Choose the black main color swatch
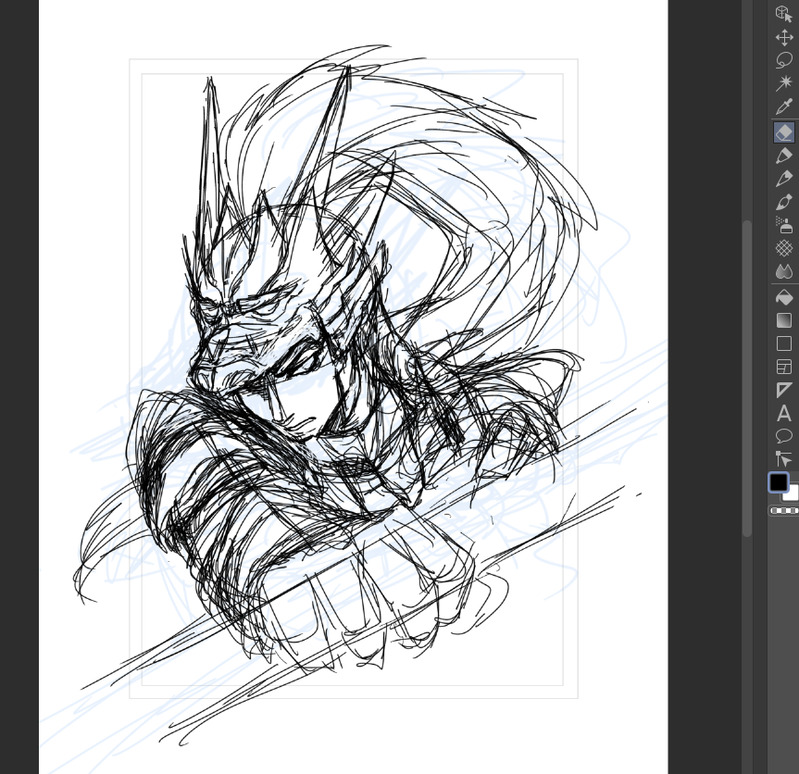The height and width of the screenshot is (774, 799). pos(778,482)
